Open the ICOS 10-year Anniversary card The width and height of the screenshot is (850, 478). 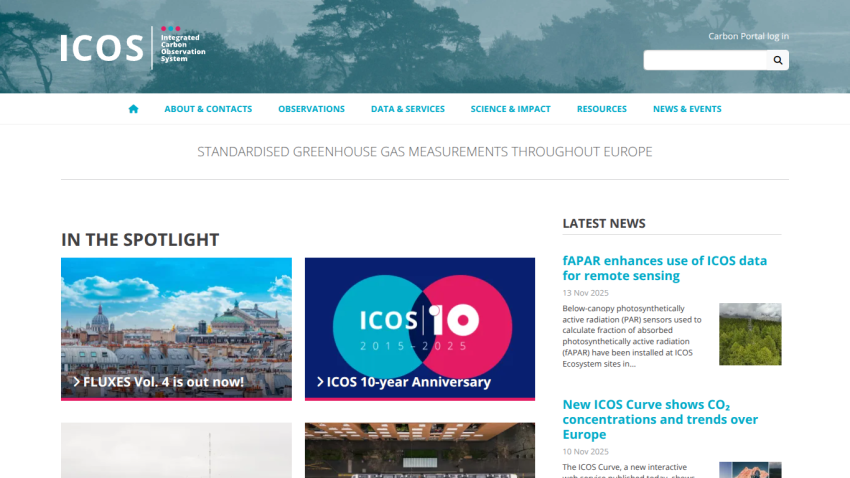pos(420,329)
